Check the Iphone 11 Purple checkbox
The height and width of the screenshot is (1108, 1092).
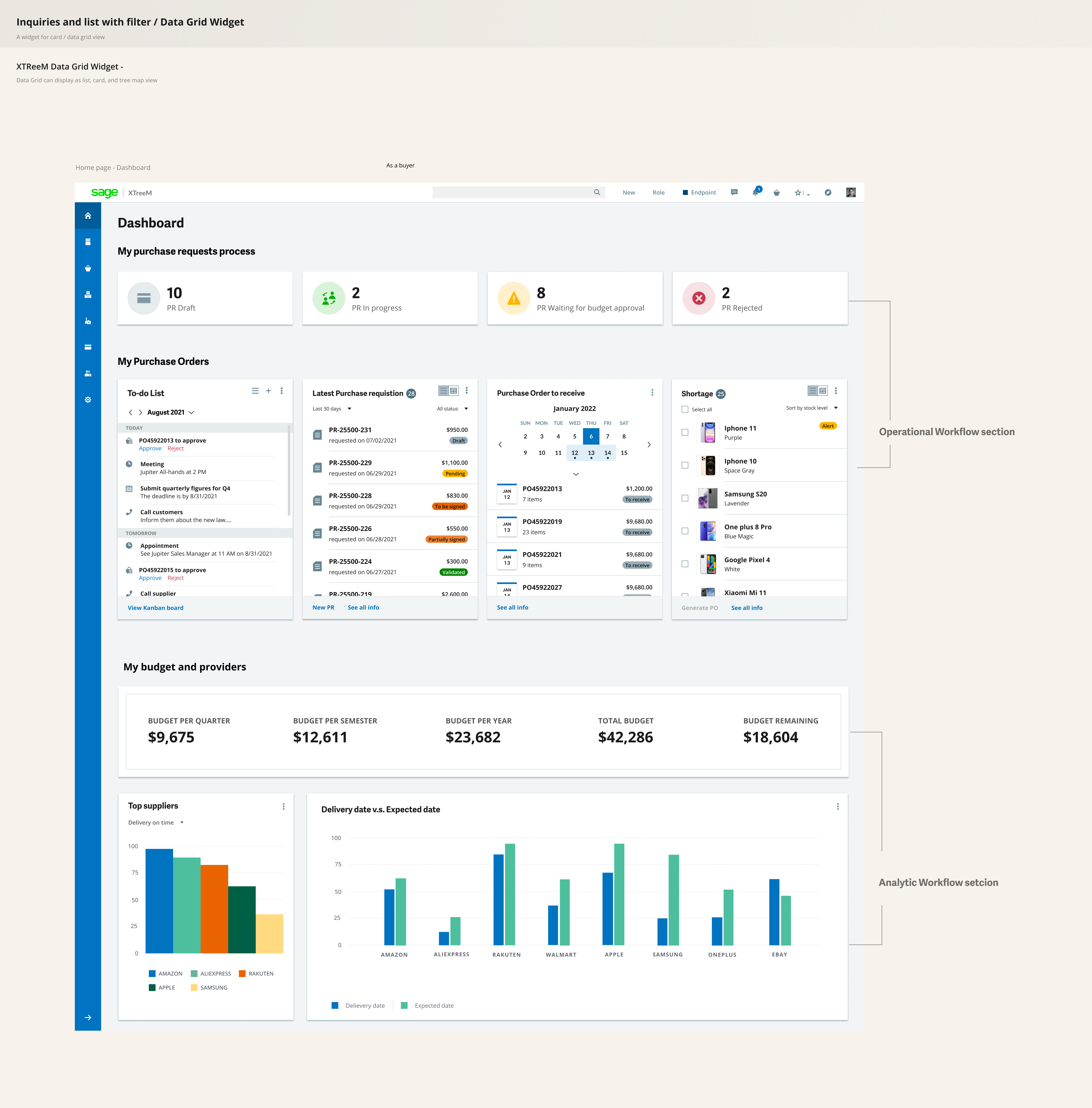click(685, 432)
